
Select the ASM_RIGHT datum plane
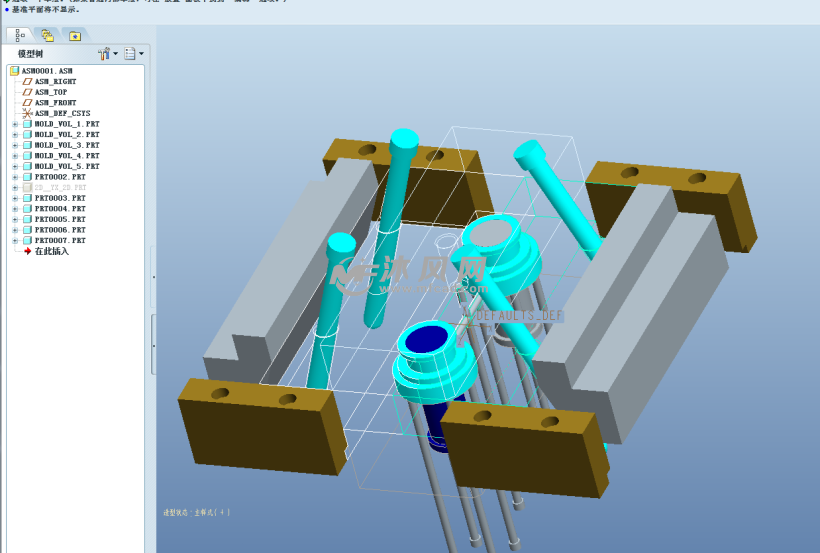pos(55,82)
